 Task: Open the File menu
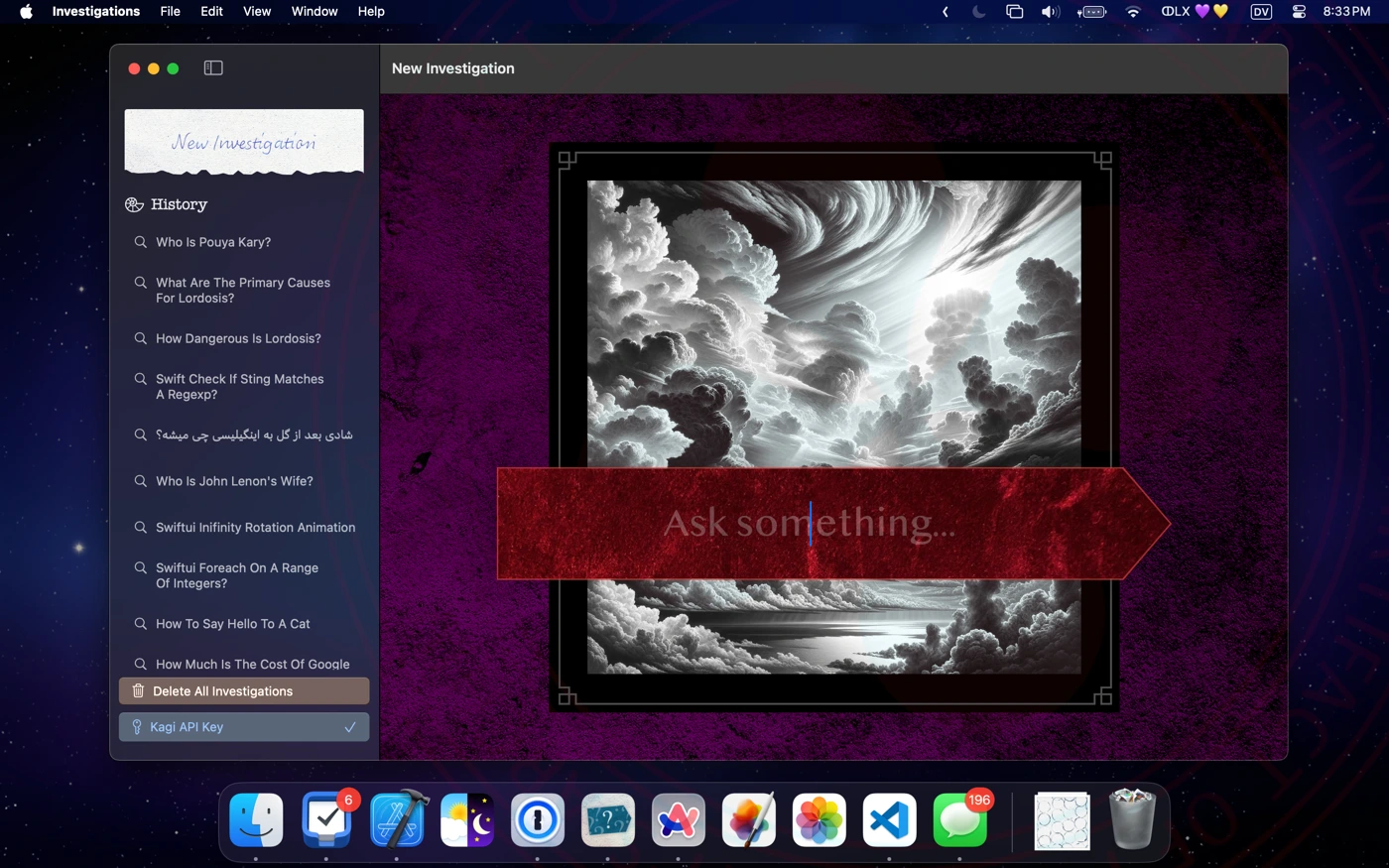tap(170, 12)
